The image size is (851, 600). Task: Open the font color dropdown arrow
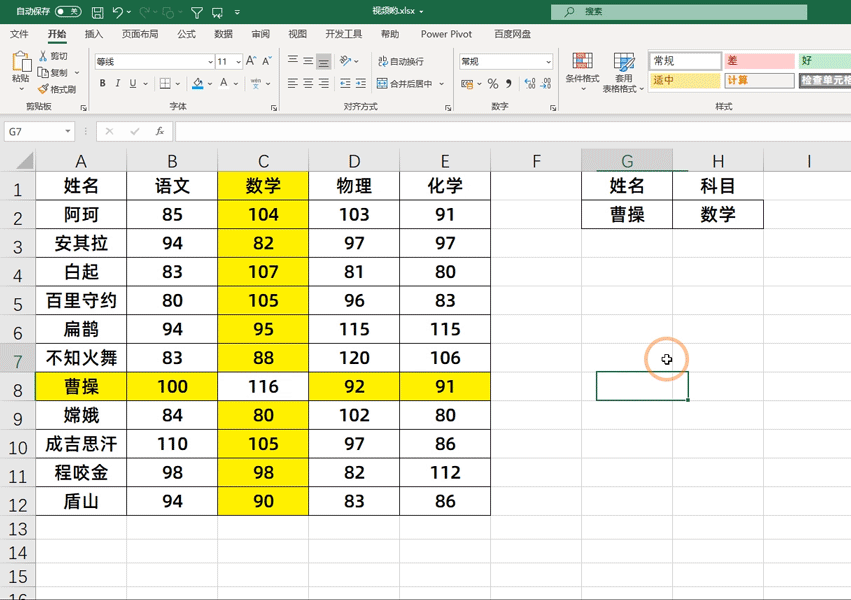point(236,84)
